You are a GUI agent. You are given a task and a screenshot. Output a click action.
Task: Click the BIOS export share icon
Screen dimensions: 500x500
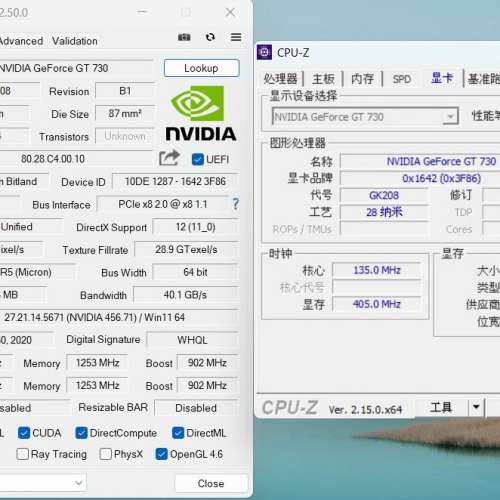click(x=169, y=158)
